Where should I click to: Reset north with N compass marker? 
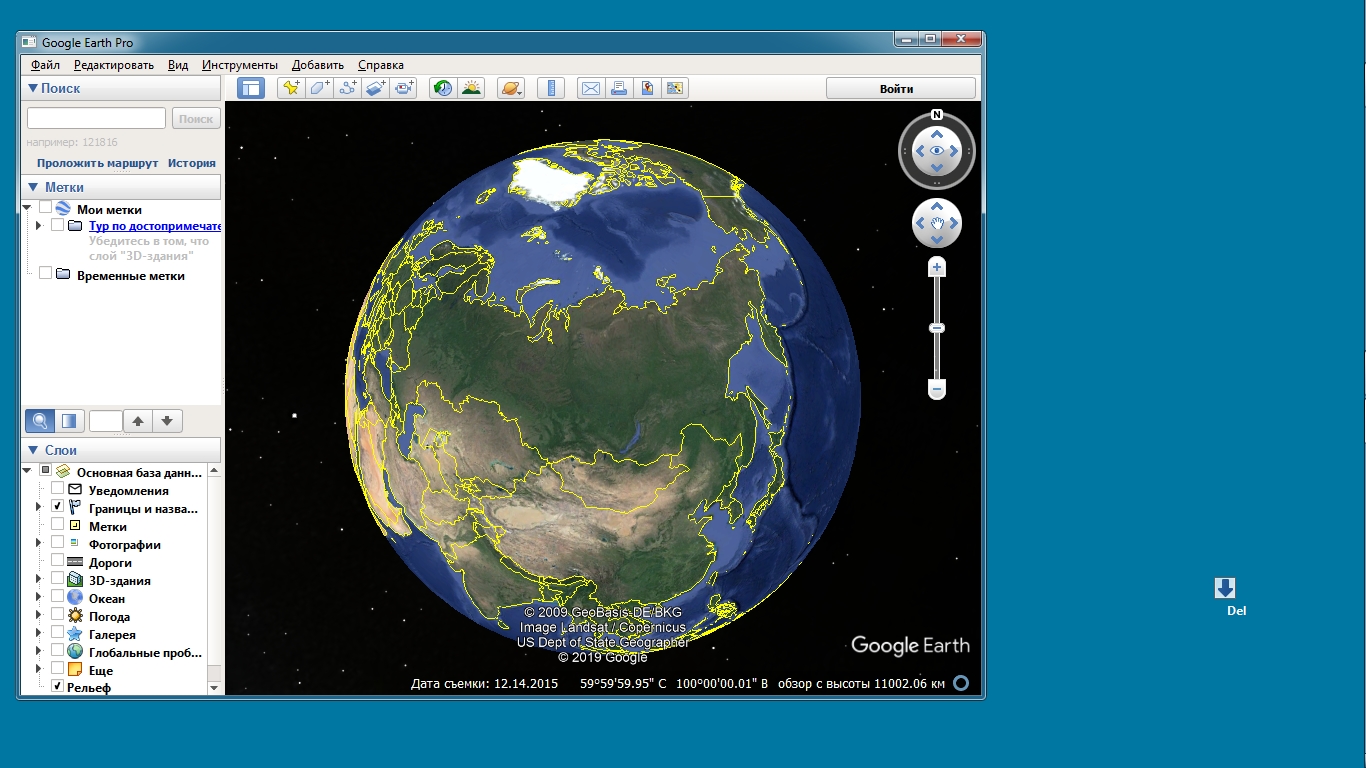[937, 114]
